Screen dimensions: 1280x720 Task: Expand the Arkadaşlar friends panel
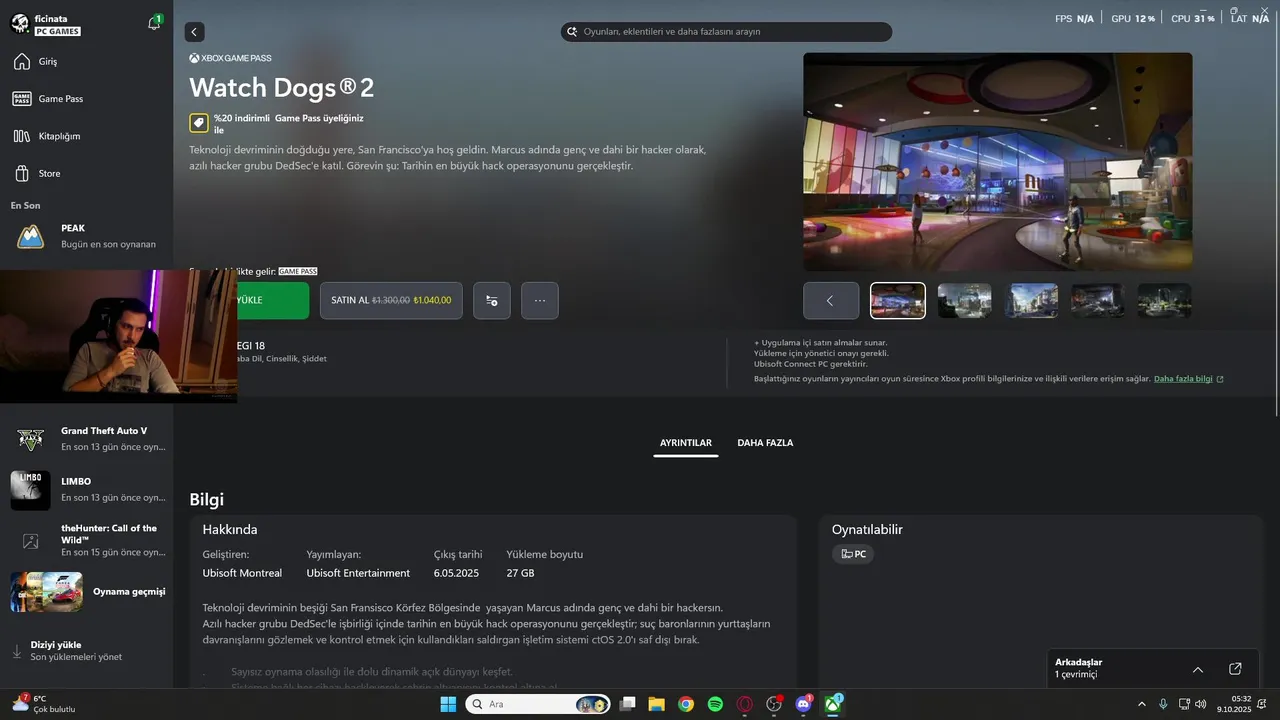coord(1198,669)
